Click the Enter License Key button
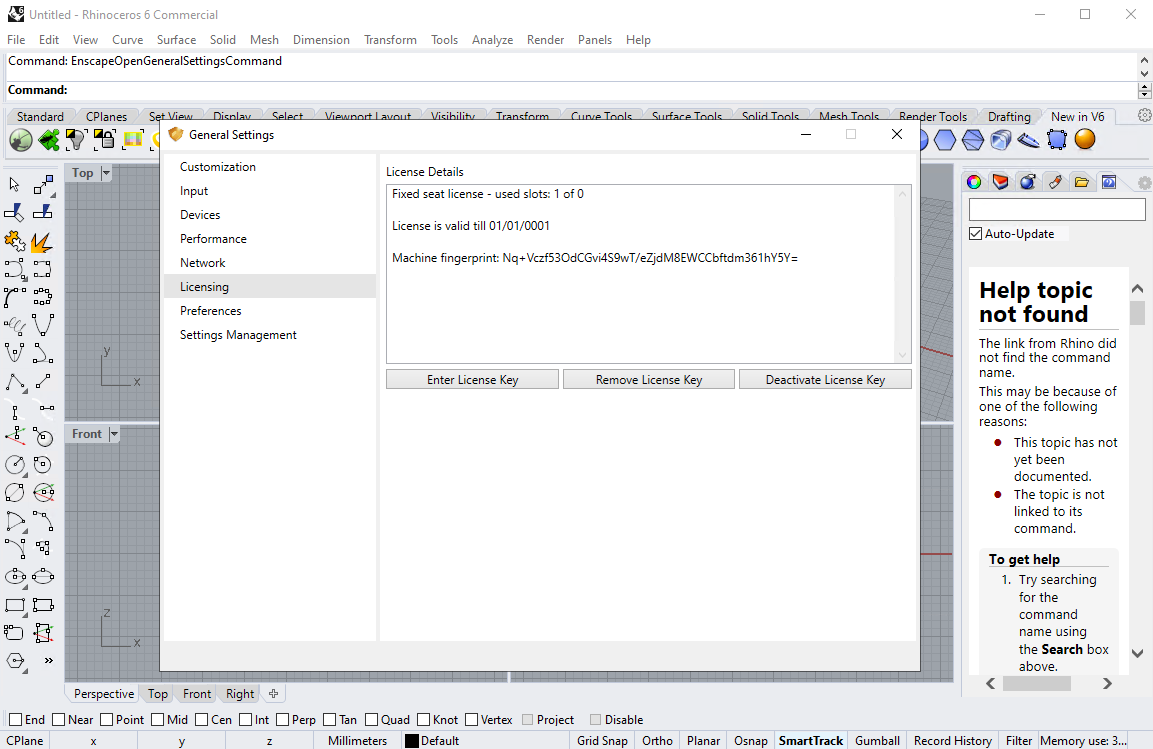Image resolution: width=1153 pixels, height=749 pixels. (x=472, y=380)
